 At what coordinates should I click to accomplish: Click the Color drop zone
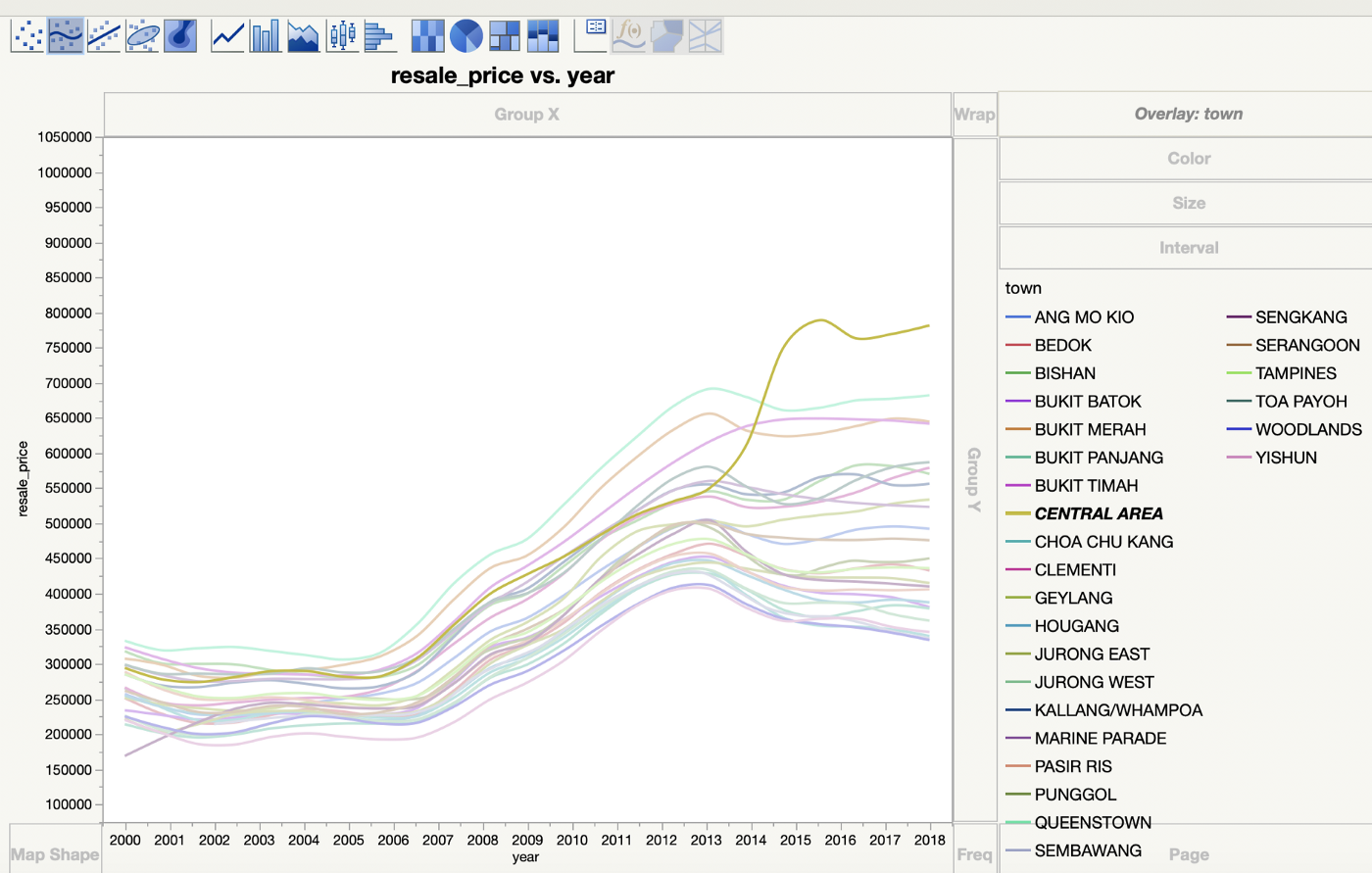pos(1188,159)
